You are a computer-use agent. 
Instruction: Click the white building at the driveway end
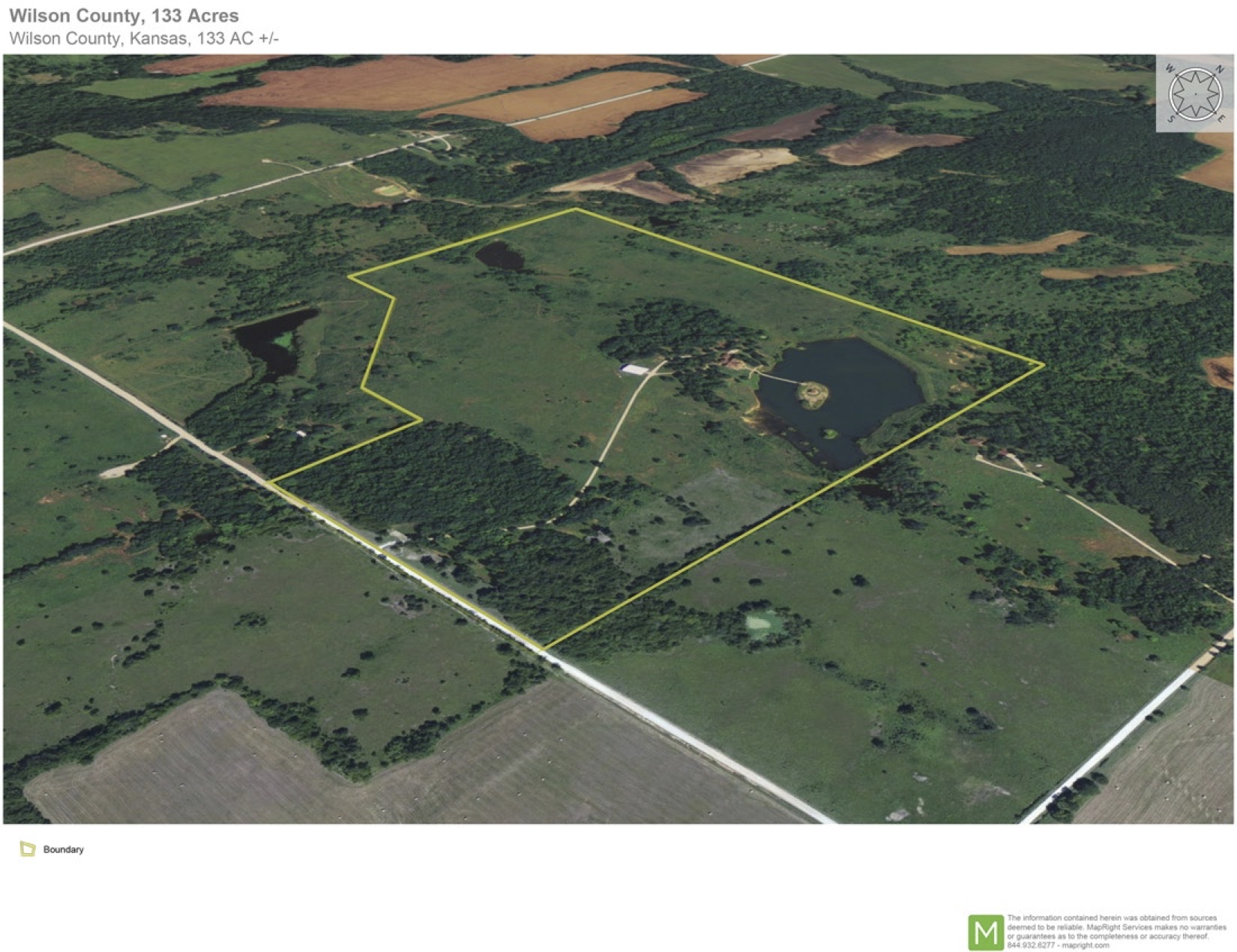(636, 370)
